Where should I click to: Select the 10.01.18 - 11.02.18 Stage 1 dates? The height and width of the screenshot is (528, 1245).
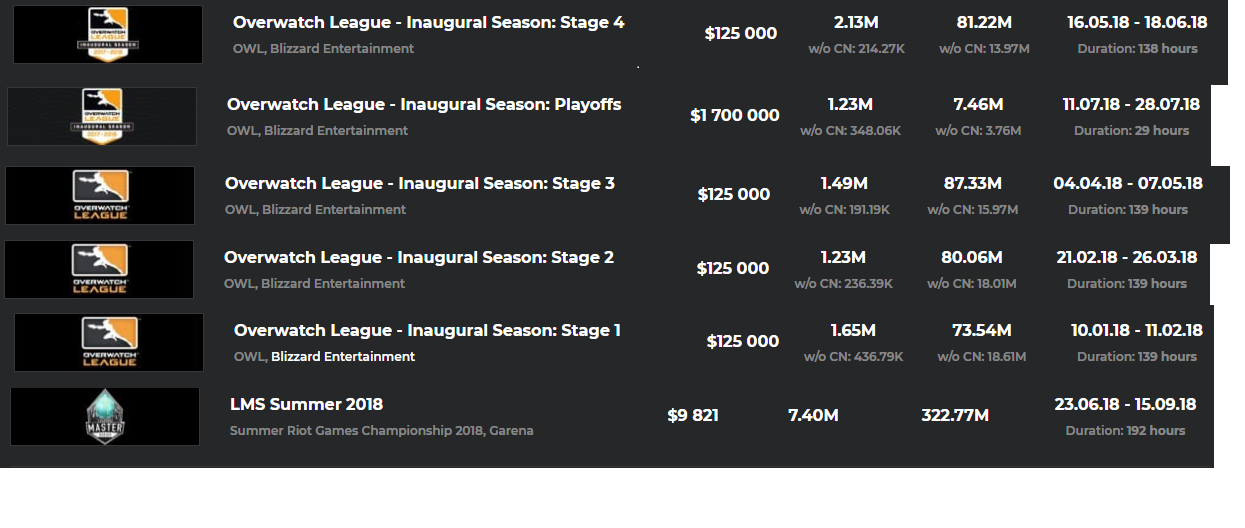(1137, 329)
